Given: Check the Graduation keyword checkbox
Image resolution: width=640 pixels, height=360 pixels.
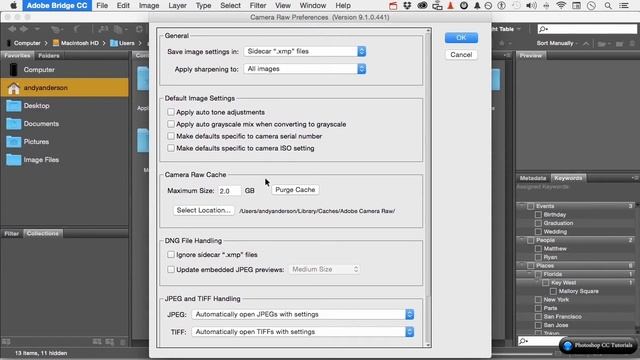Looking at the screenshot, I should [x=538, y=223].
